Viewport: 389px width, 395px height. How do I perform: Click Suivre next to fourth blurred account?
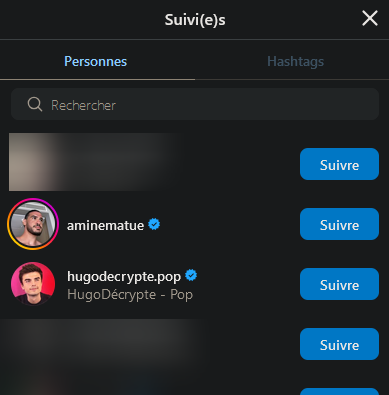[339, 344]
